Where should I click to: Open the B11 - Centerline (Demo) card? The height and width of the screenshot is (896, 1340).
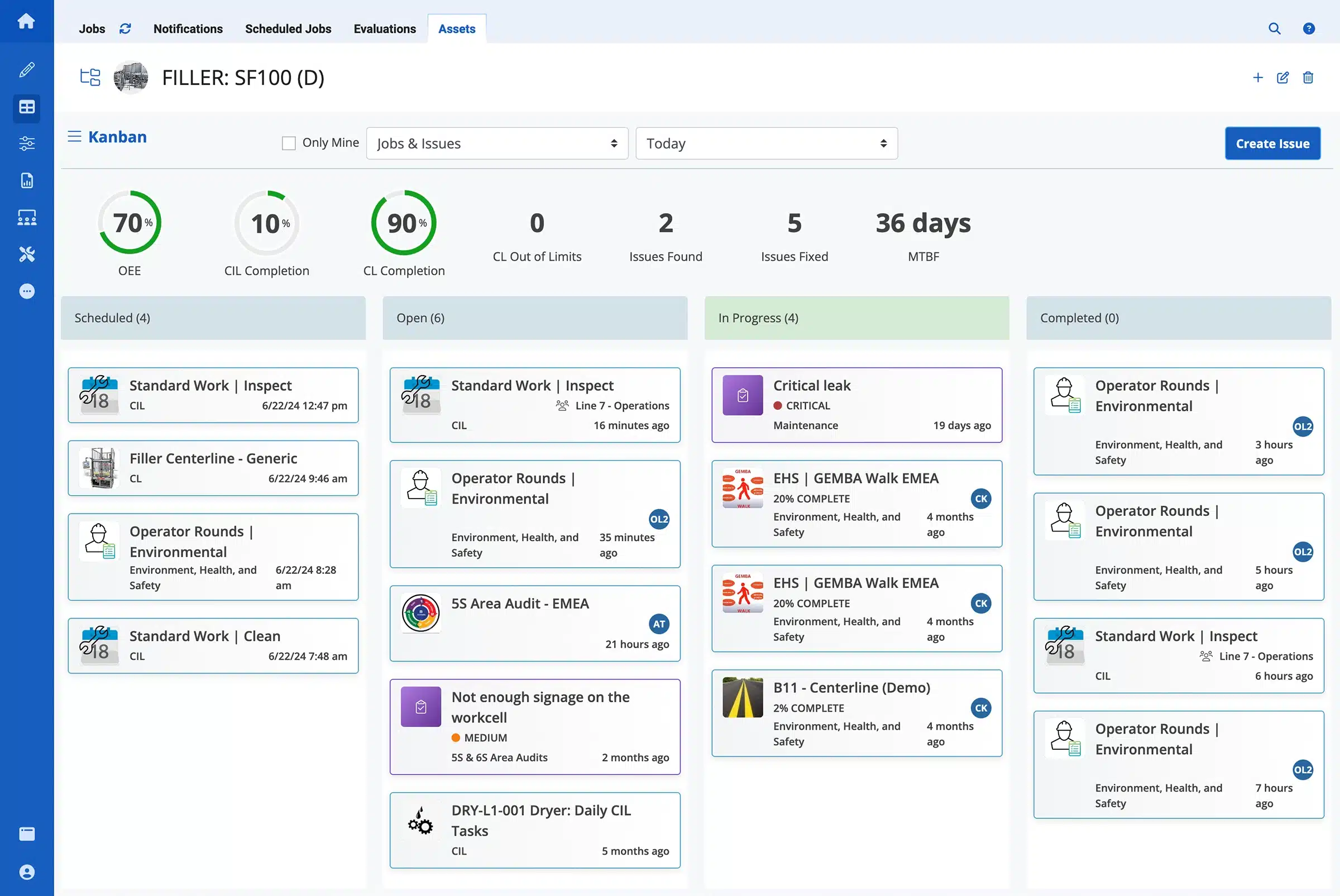[x=856, y=713]
